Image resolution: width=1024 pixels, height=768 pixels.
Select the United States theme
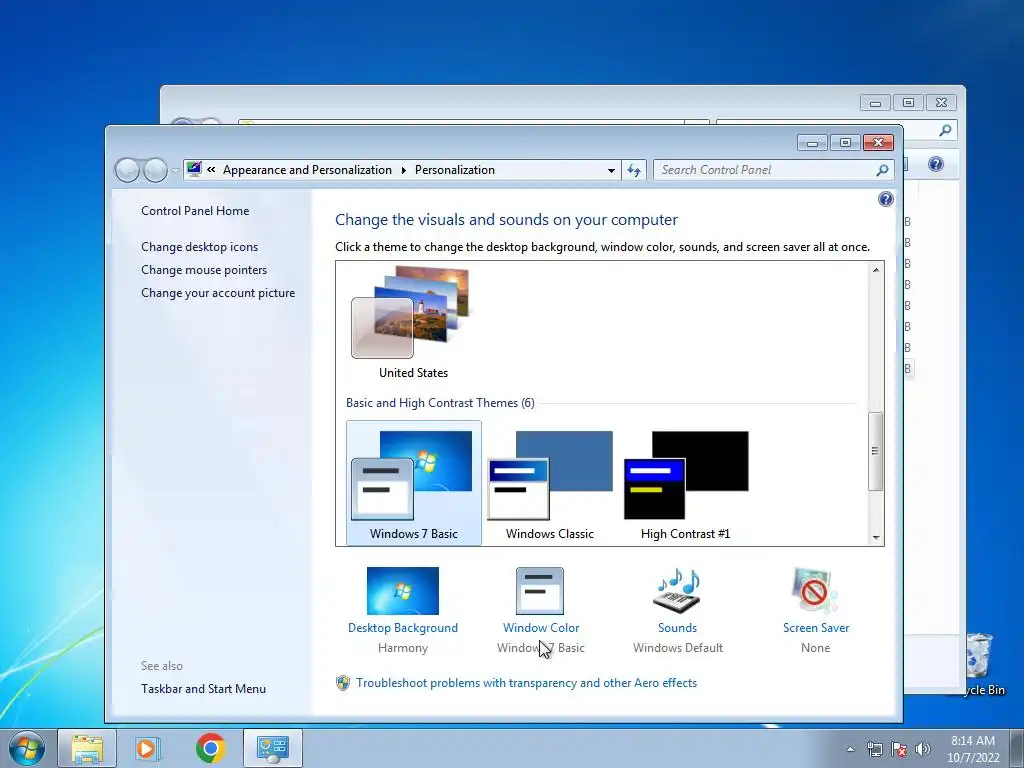click(413, 323)
